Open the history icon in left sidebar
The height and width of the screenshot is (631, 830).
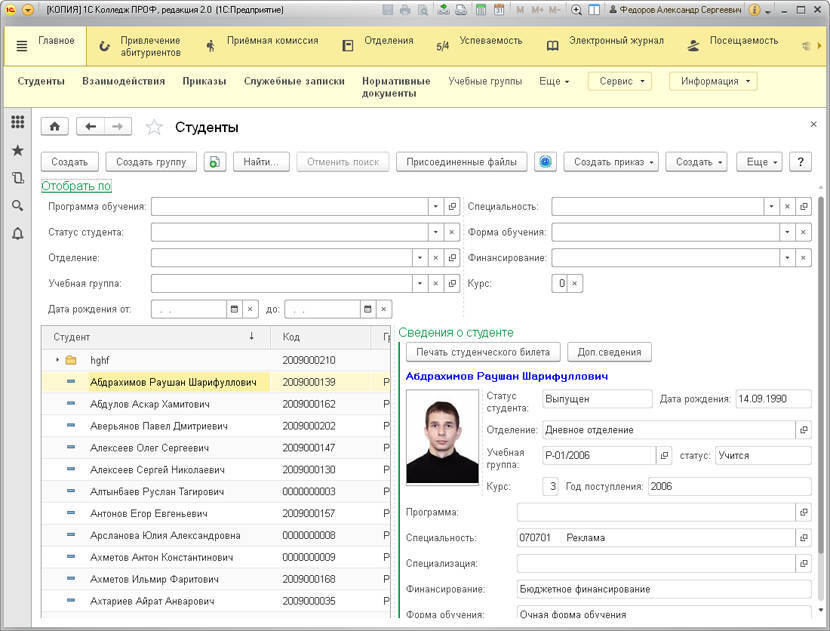point(17,178)
